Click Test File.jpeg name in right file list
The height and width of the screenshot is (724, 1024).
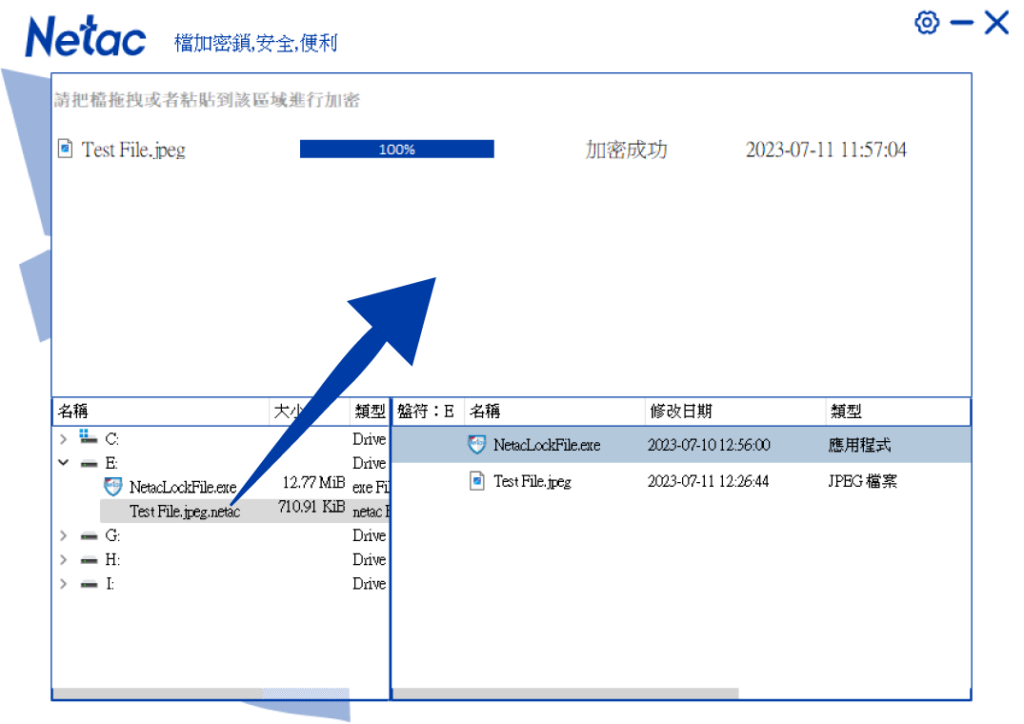pyautogui.click(x=532, y=482)
